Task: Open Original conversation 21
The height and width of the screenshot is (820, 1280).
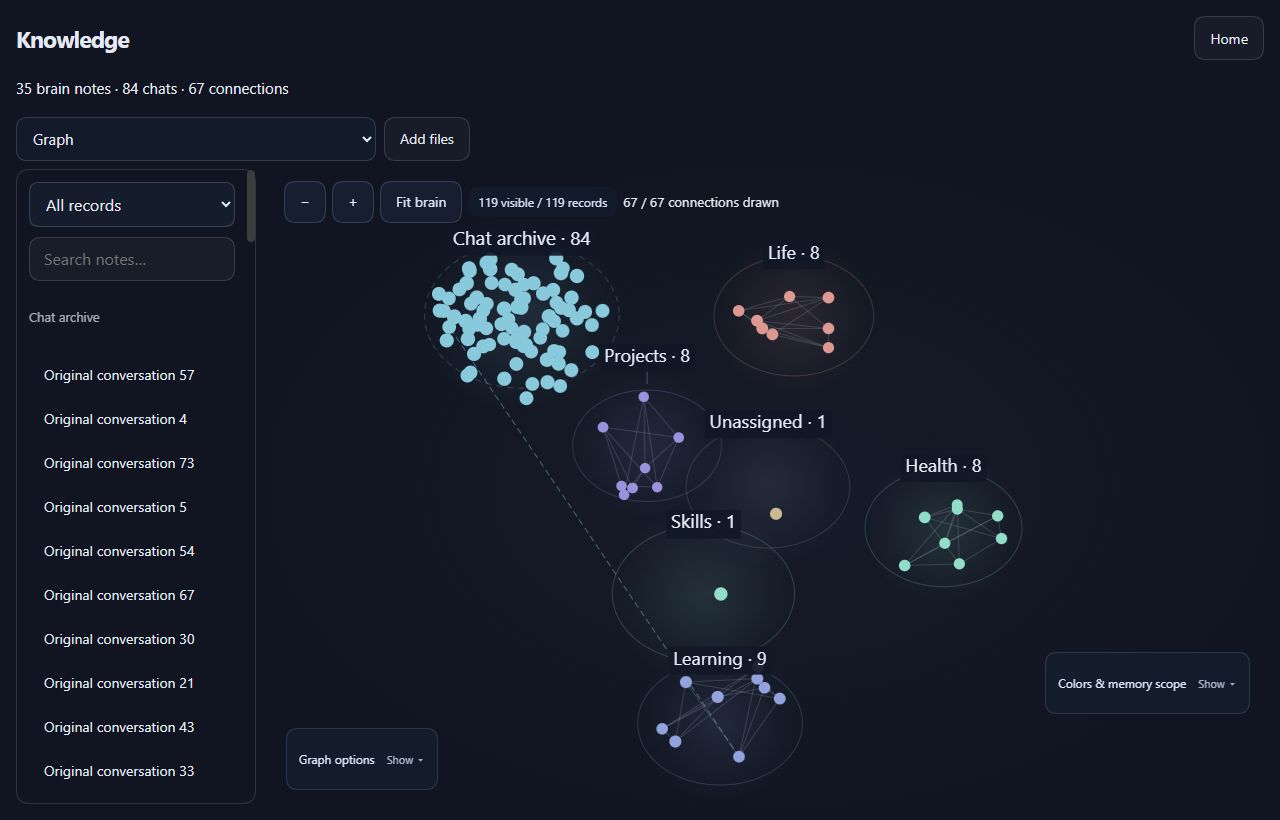Action: pyautogui.click(x=119, y=683)
